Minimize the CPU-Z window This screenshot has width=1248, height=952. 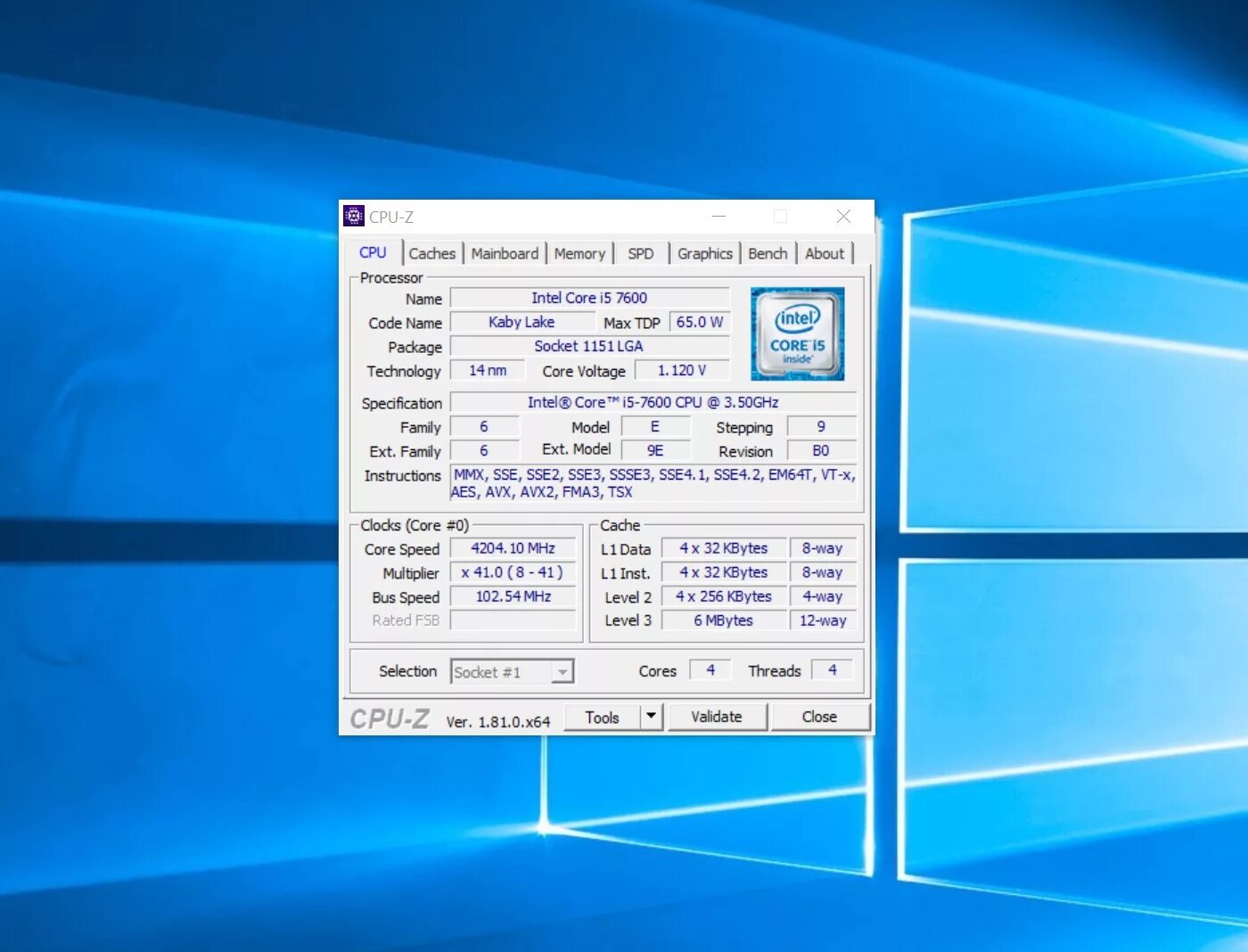(x=718, y=216)
